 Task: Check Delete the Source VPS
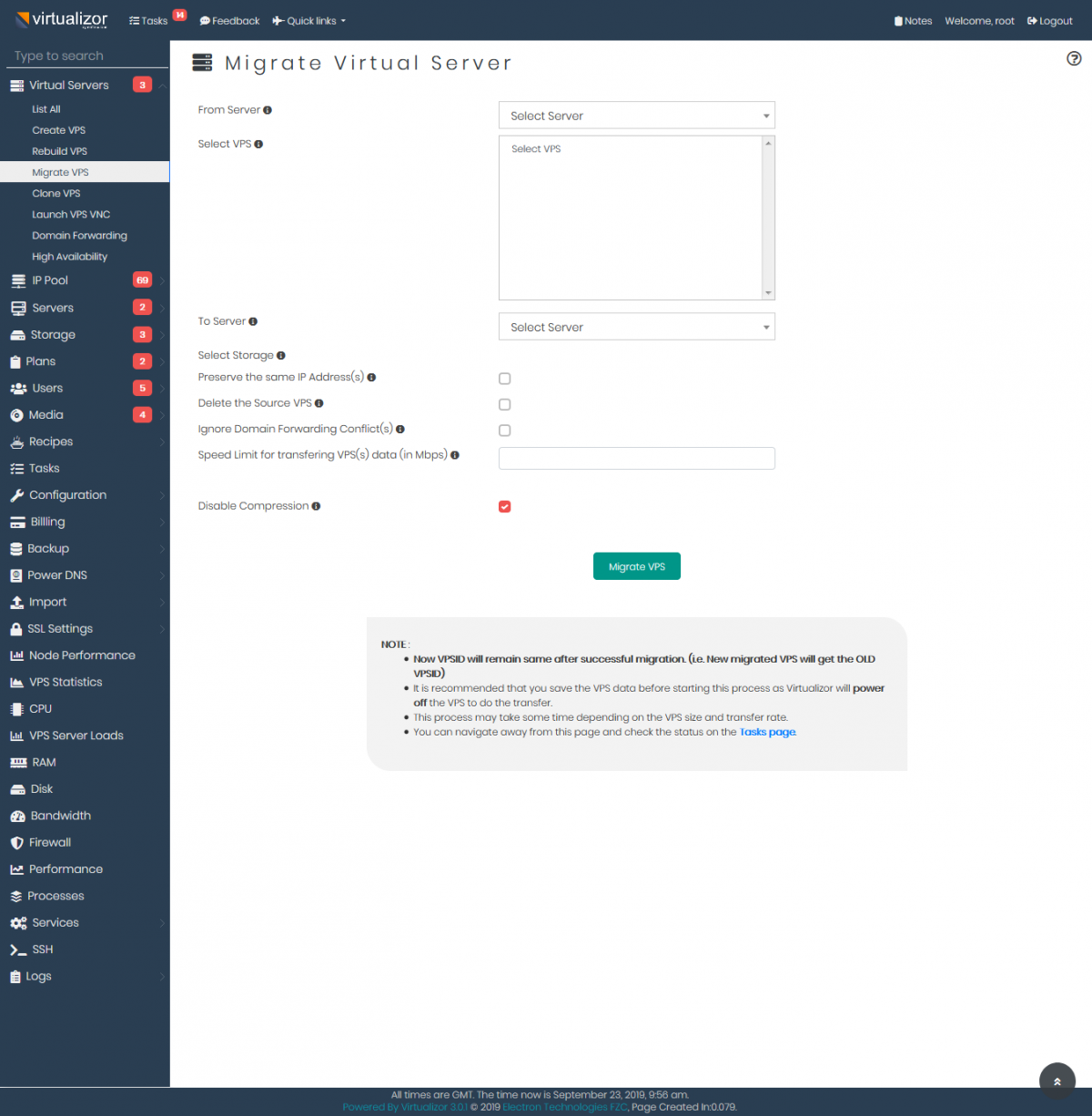505,404
